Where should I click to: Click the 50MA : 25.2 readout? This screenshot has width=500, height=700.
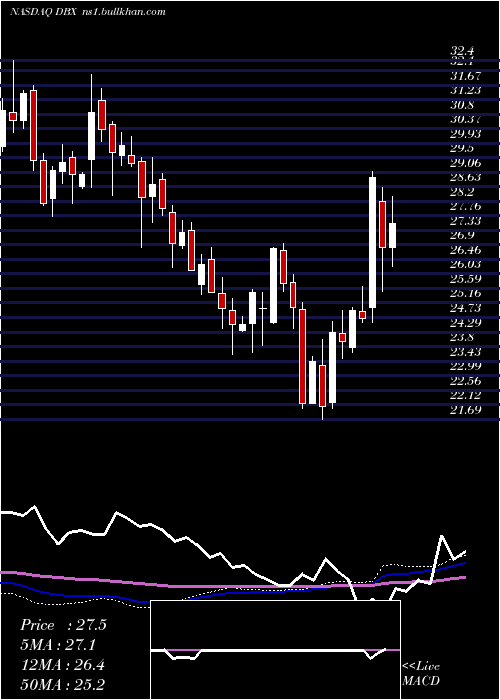pyautogui.click(x=62, y=684)
